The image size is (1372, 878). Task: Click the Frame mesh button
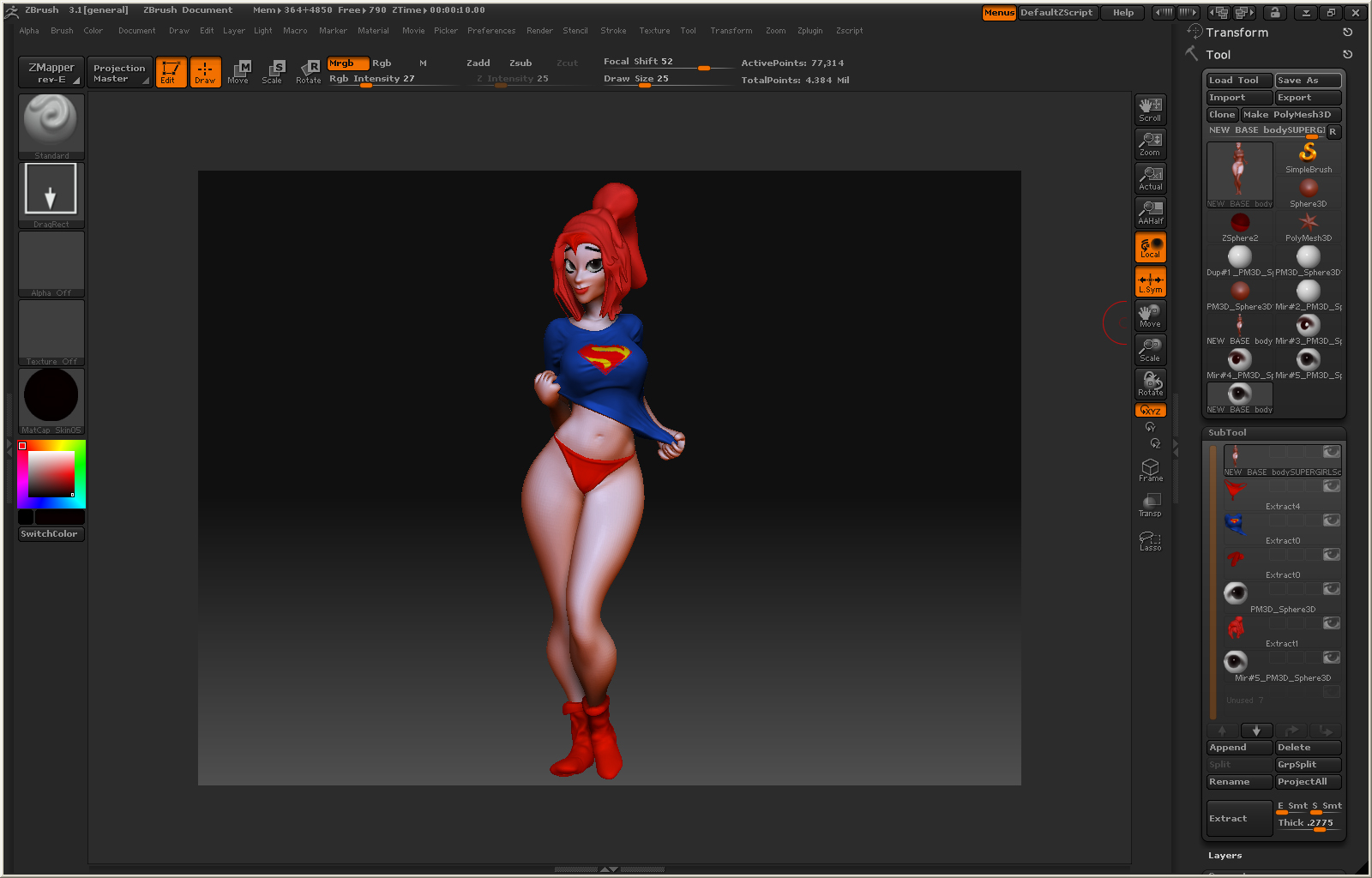point(1150,470)
